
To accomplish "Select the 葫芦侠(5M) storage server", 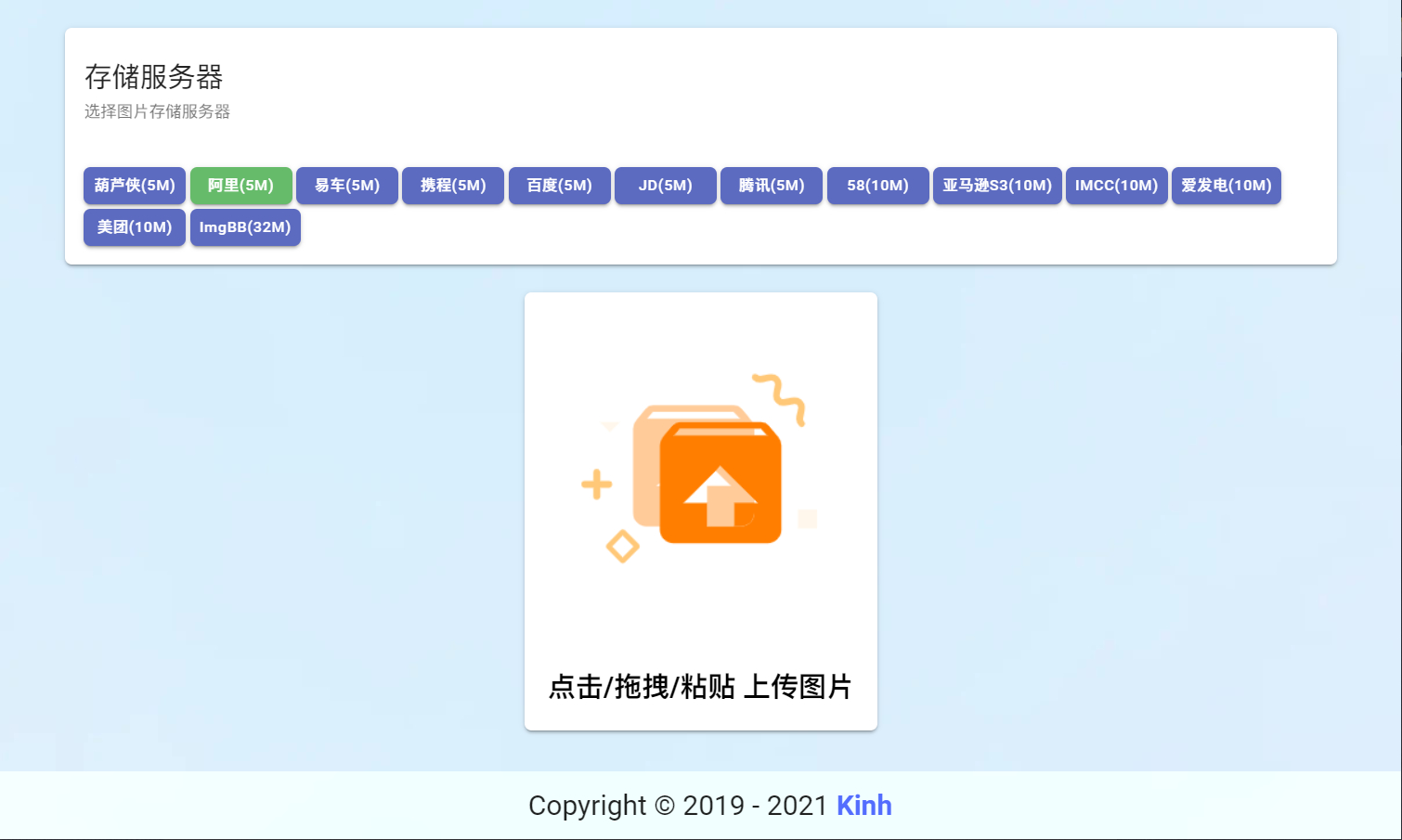I will [134, 186].
